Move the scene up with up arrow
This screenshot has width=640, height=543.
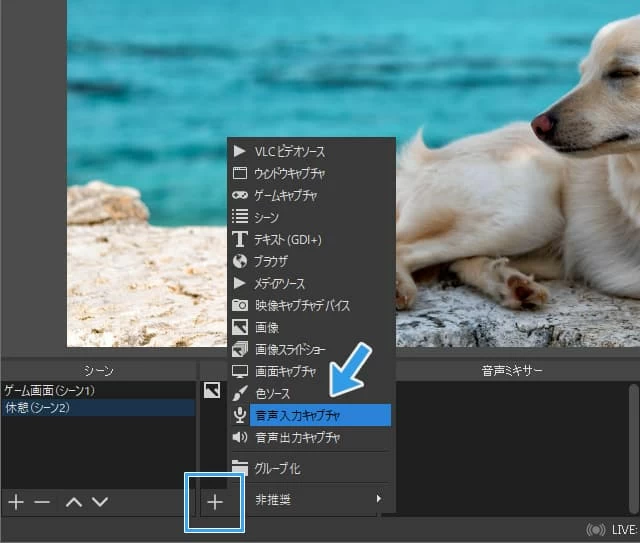74,502
